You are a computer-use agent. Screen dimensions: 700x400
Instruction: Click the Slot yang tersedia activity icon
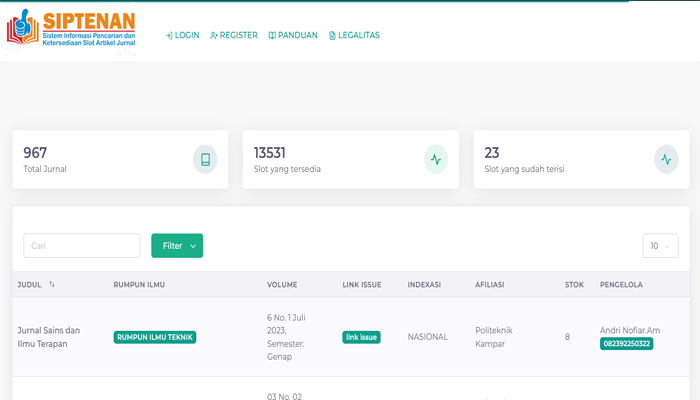[435, 159]
